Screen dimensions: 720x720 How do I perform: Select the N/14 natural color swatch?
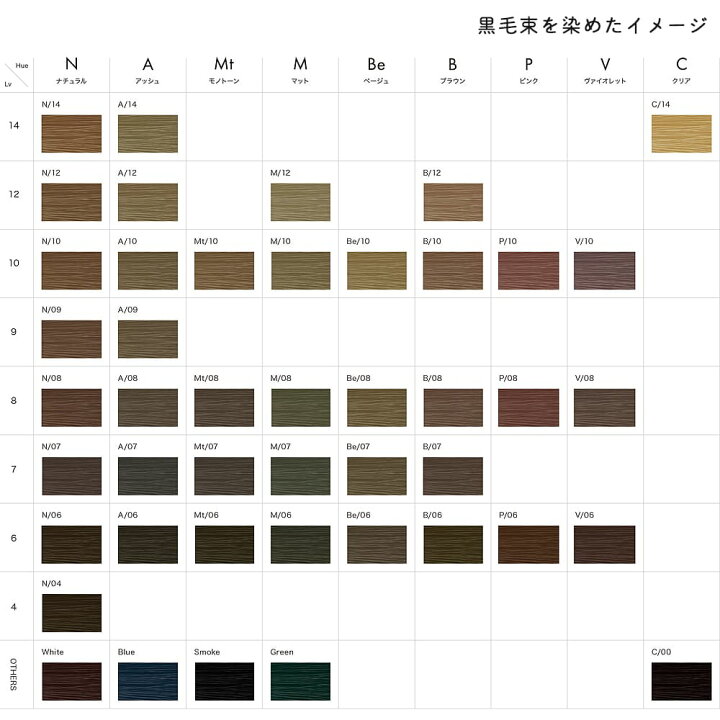click(x=71, y=134)
